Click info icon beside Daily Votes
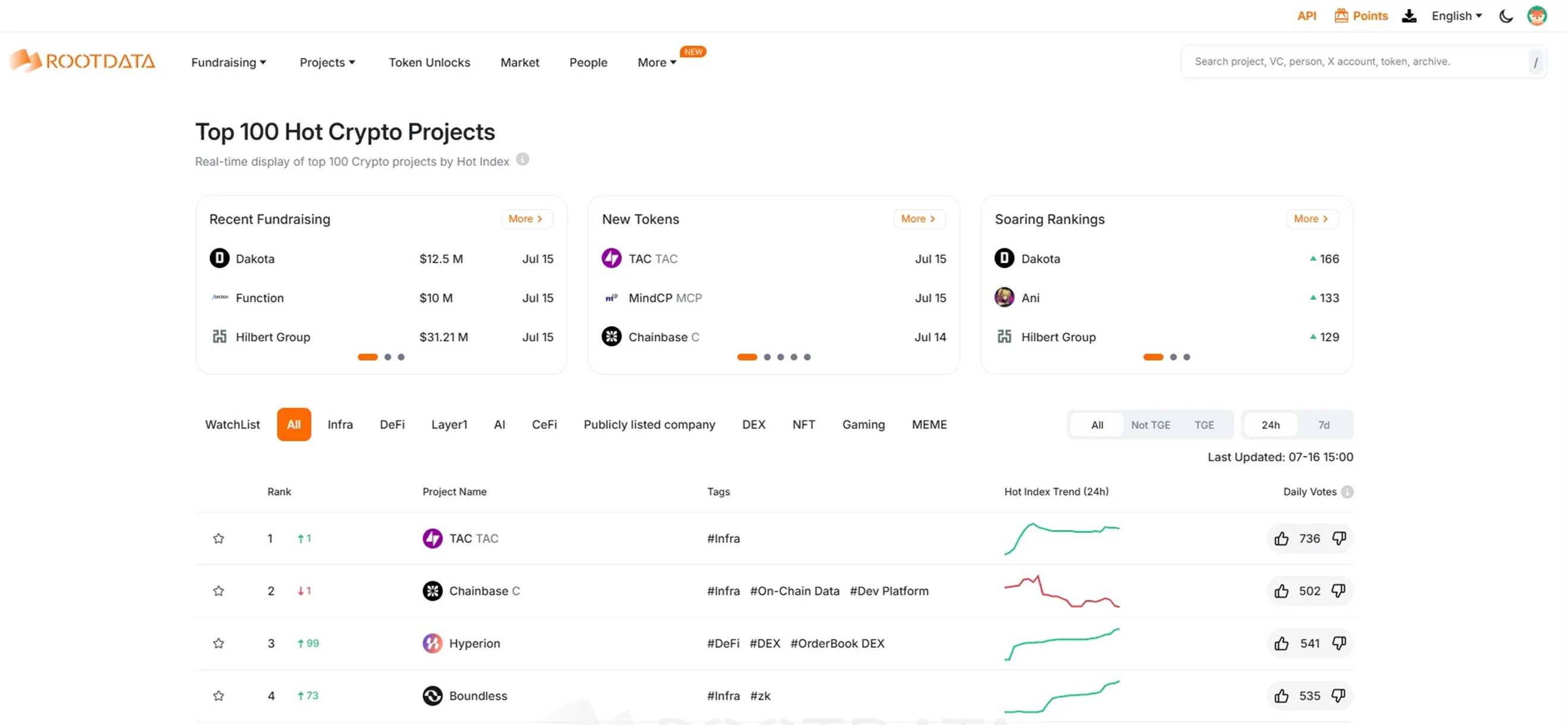Image resolution: width=1568 pixels, height=725 pixels. [1347, 492]
